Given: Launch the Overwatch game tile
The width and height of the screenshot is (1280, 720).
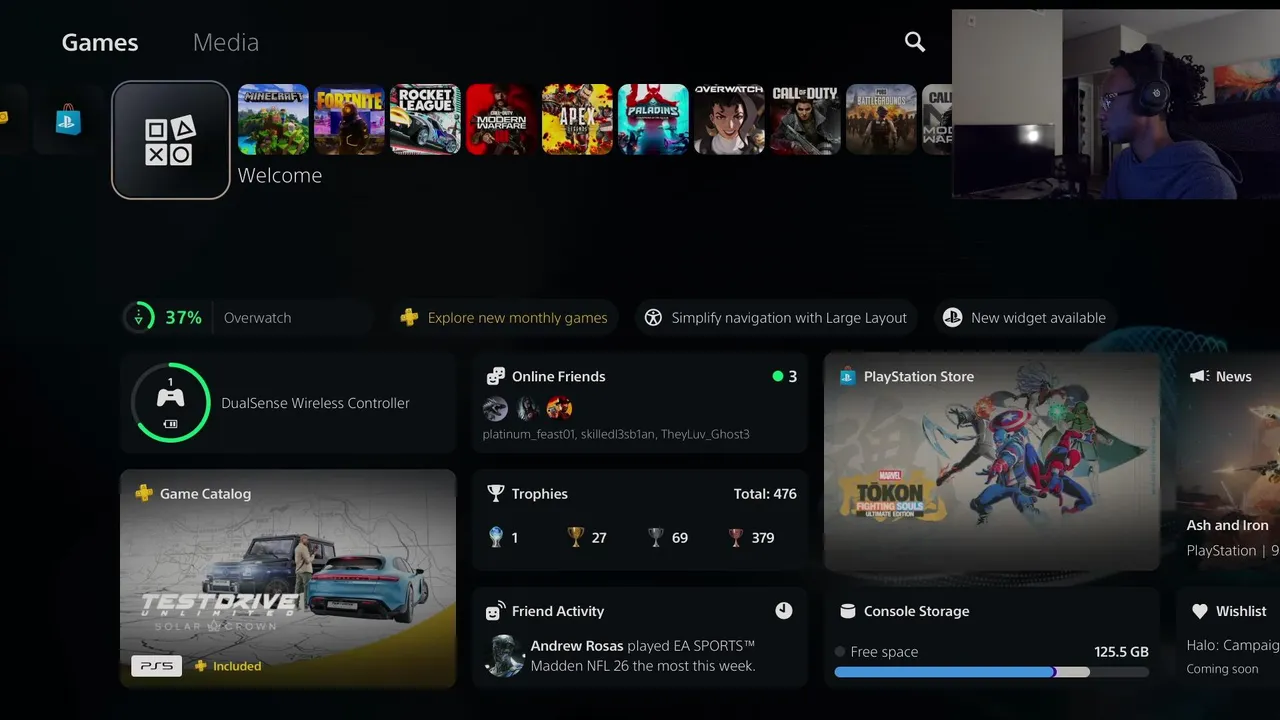Looking at the screenshot, I should (729, 119).
